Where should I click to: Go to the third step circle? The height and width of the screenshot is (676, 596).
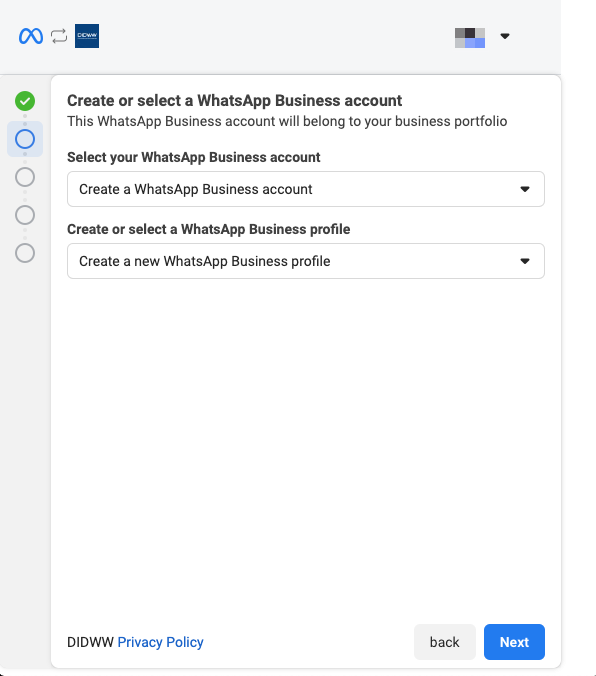25,177
